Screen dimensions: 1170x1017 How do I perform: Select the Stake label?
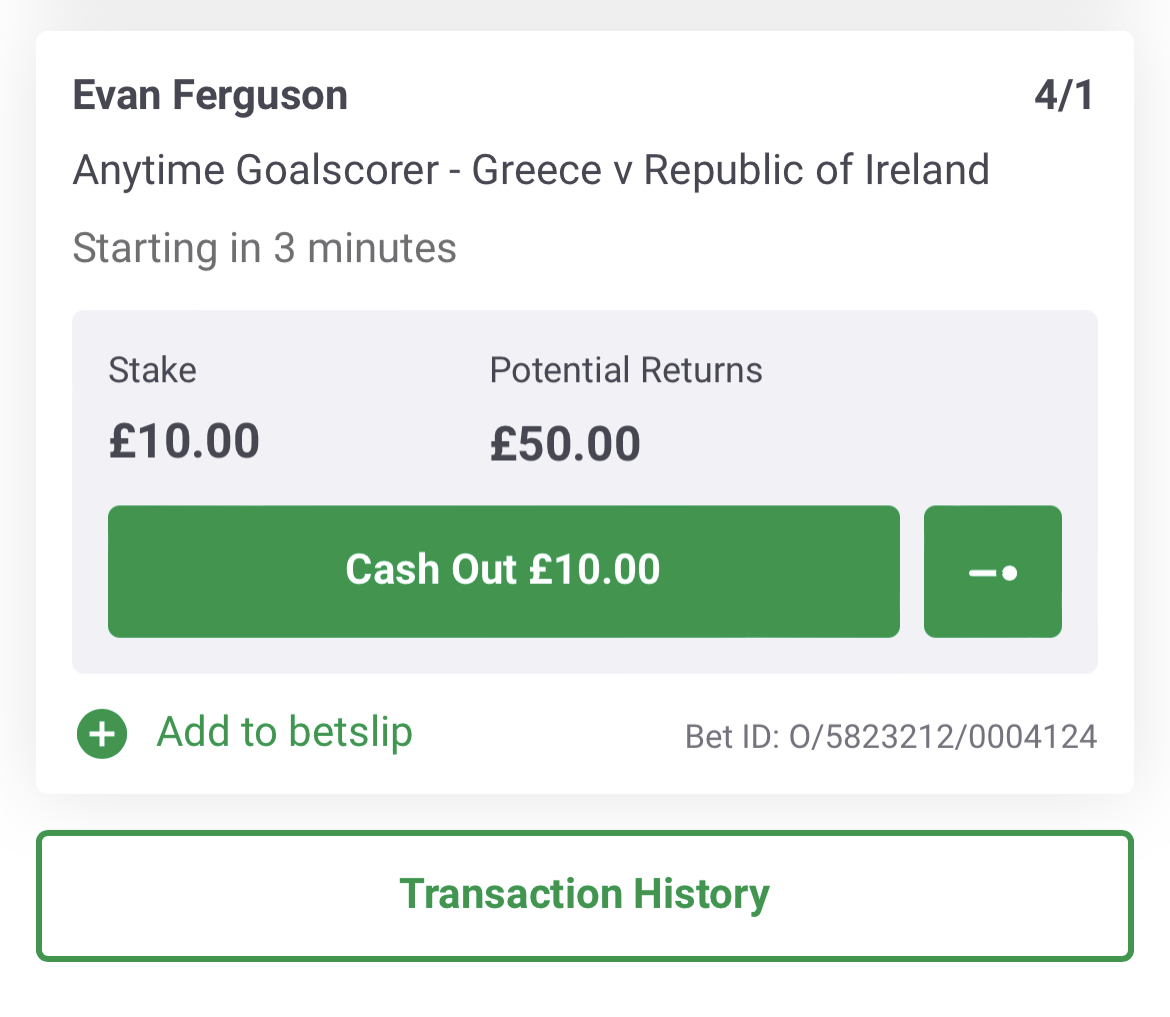pos(152,370)
